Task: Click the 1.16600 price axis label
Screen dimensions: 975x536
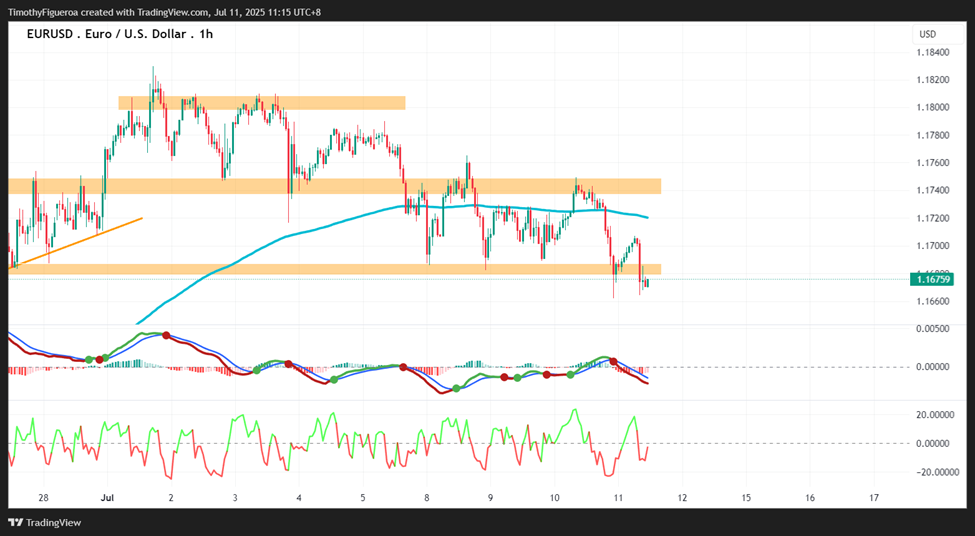Action: [933, 301]
